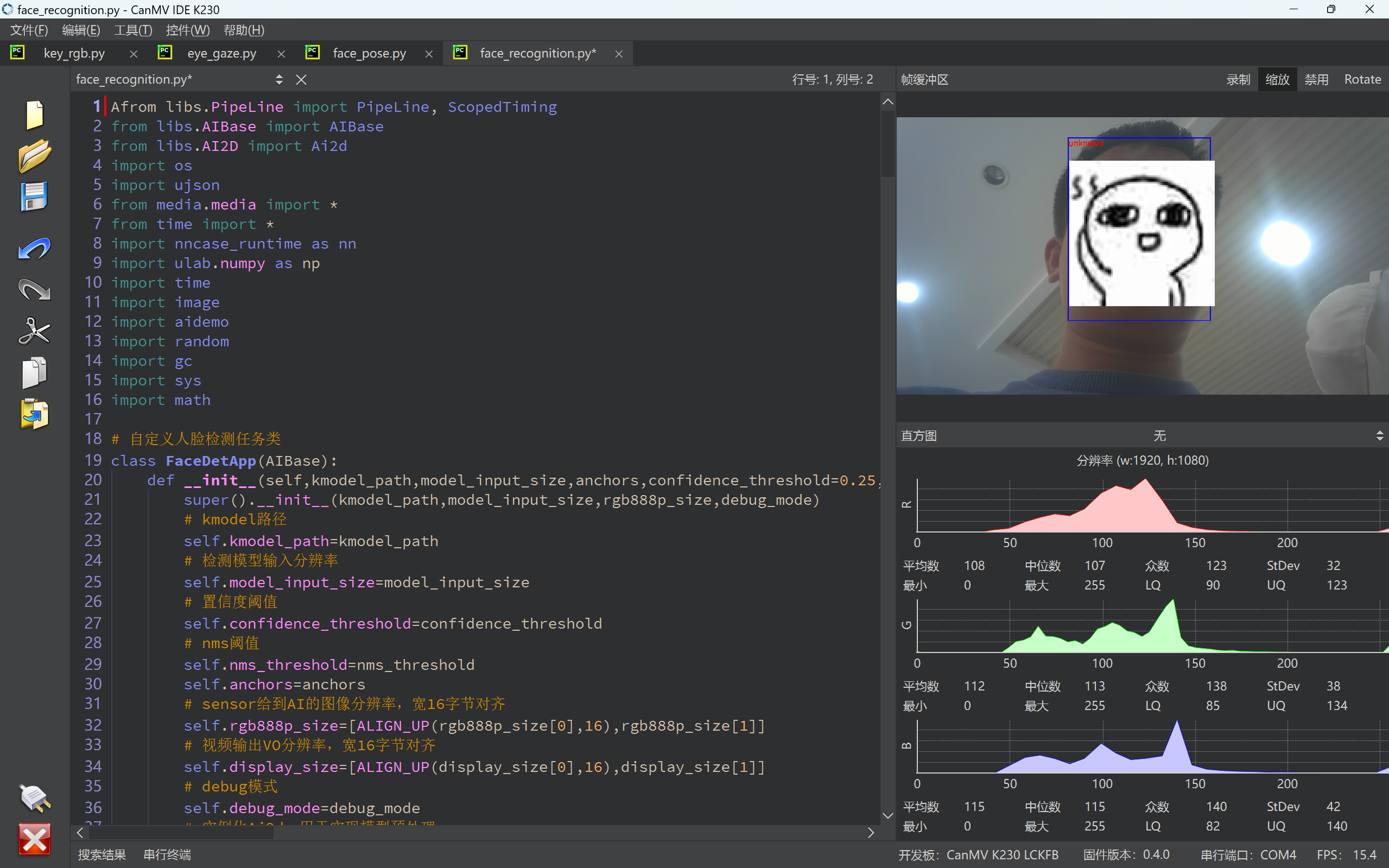The height and width of the screenshot is (868, 1389).
Task: Click the New File icon in sidebar
Action: [x=34, y=115]
